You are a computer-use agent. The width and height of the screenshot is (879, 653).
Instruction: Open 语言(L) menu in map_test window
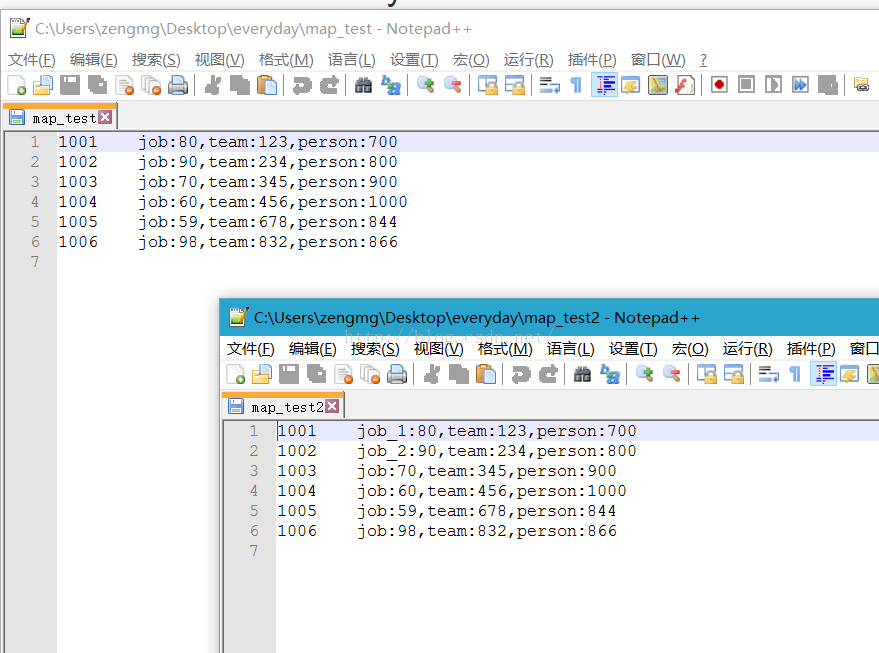click(351, 59)
